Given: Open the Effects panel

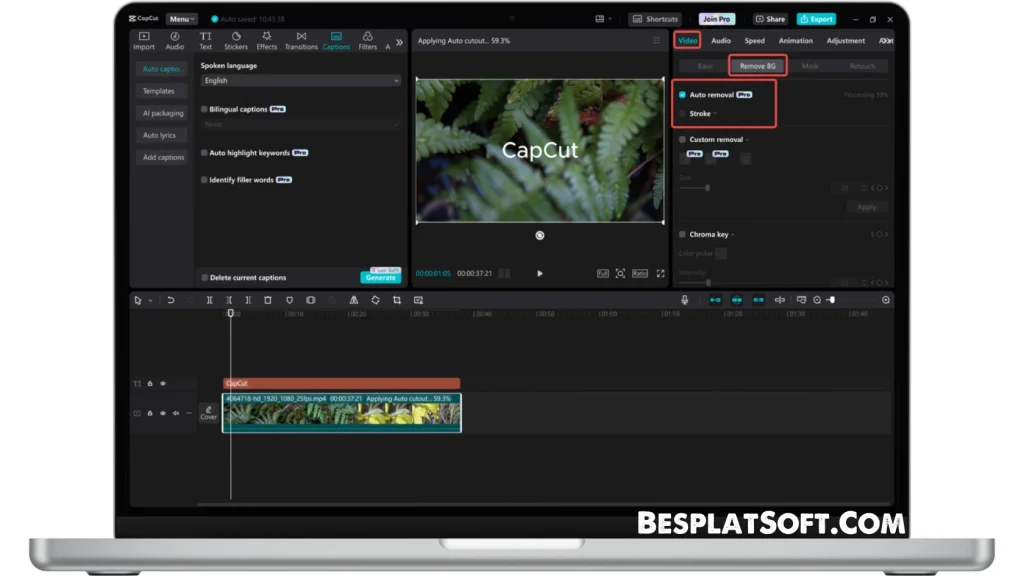Looking at the screenshot, I should point(266,41).
